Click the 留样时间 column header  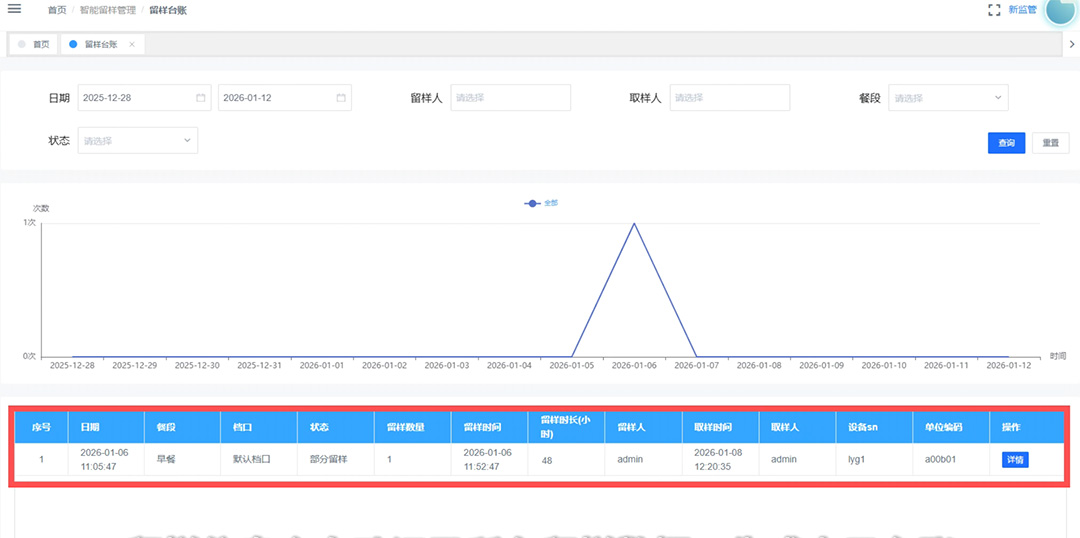pyautogui.click(x=490, y=427)
